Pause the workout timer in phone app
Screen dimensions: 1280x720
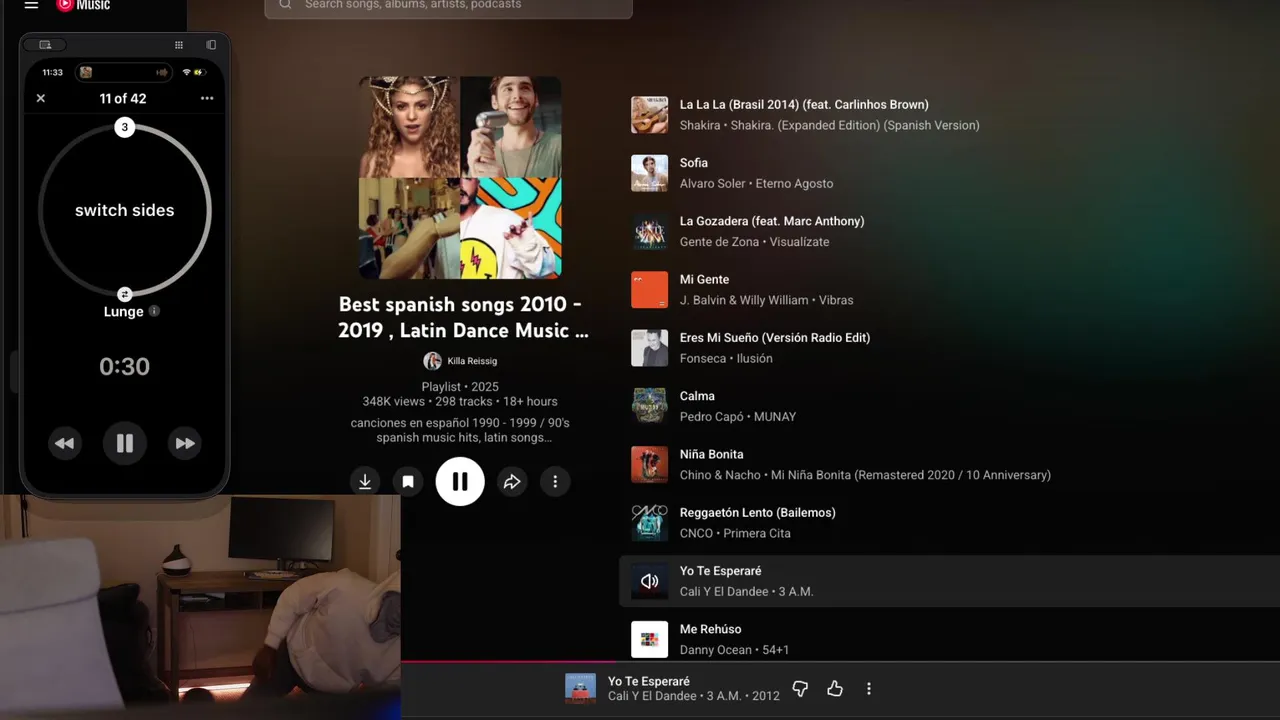125,443
